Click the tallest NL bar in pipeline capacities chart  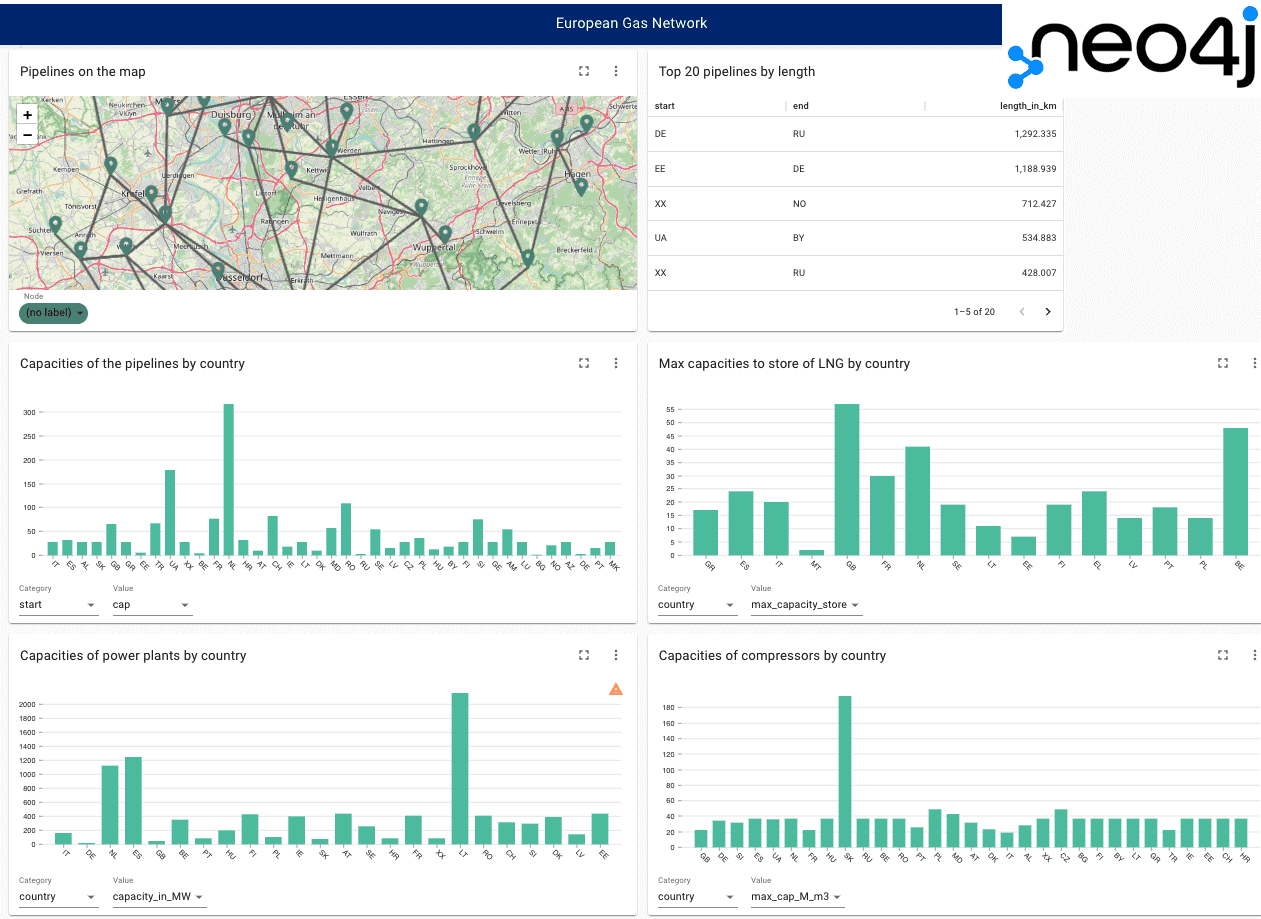click(x=228, y=480)
